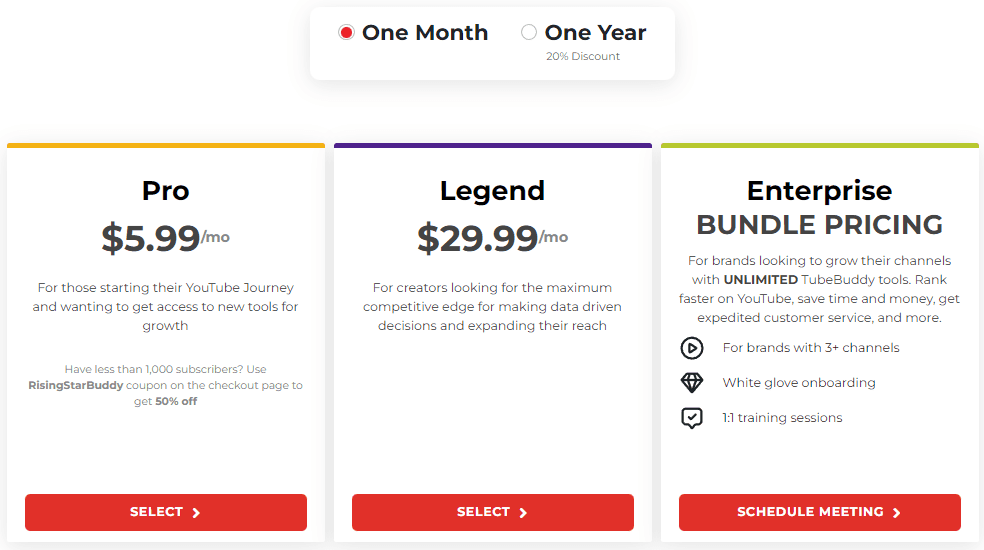984x550 pixels.
Task: Click the 20% Discount label
Action: coord(582,57)
